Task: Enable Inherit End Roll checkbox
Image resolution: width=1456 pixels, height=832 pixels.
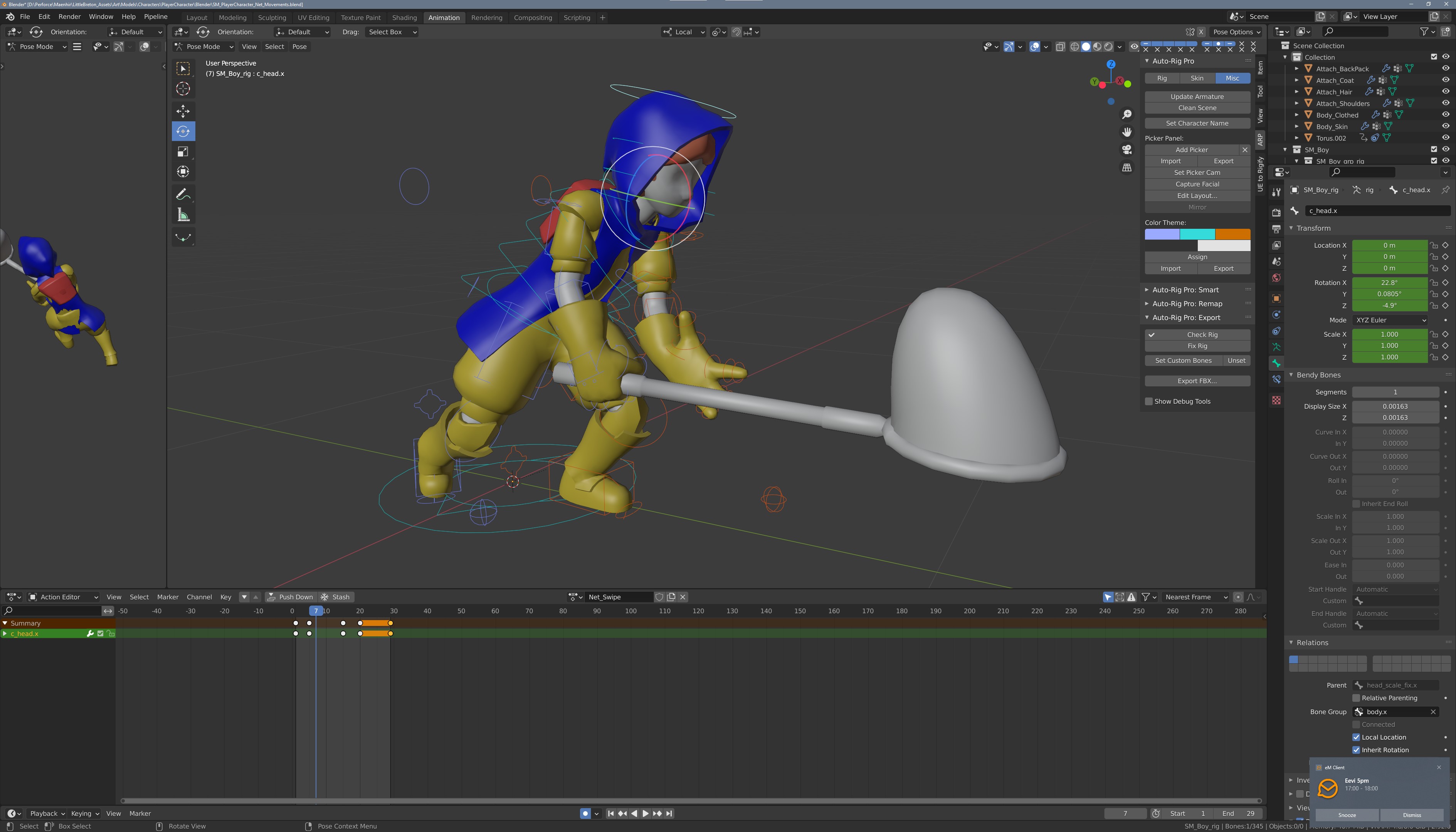Action: (1356, 503)
